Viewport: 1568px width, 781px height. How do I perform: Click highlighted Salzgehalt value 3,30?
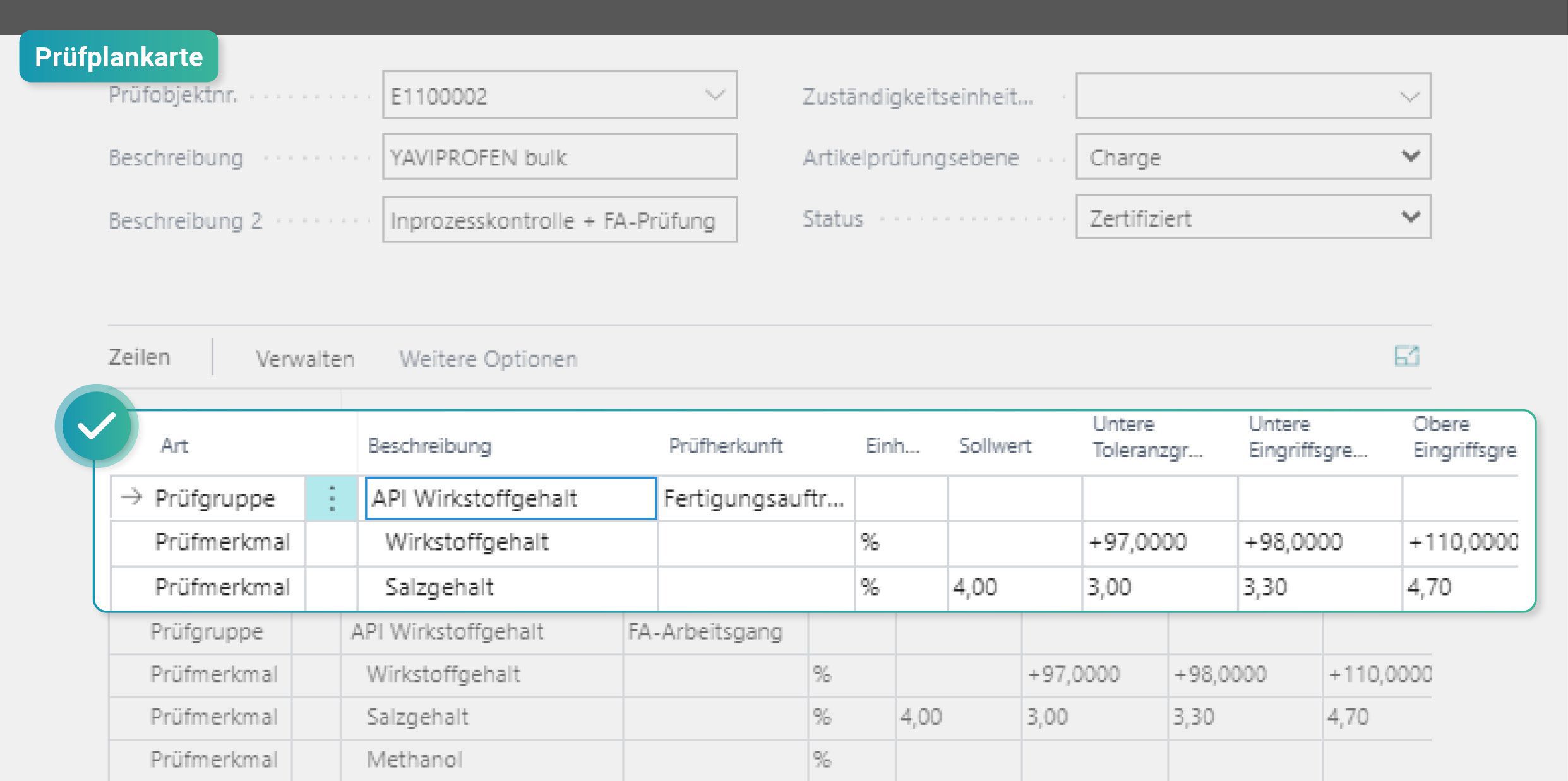(1320, 587)
